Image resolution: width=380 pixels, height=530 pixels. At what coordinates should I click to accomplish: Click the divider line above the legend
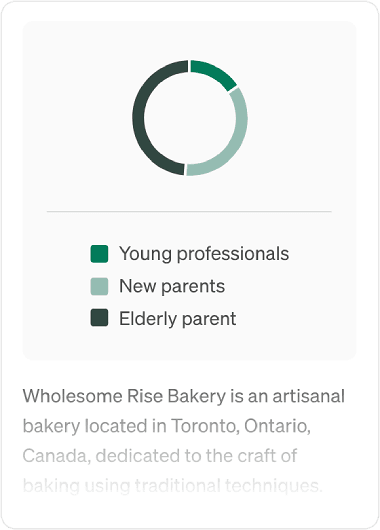pos(189,212)
